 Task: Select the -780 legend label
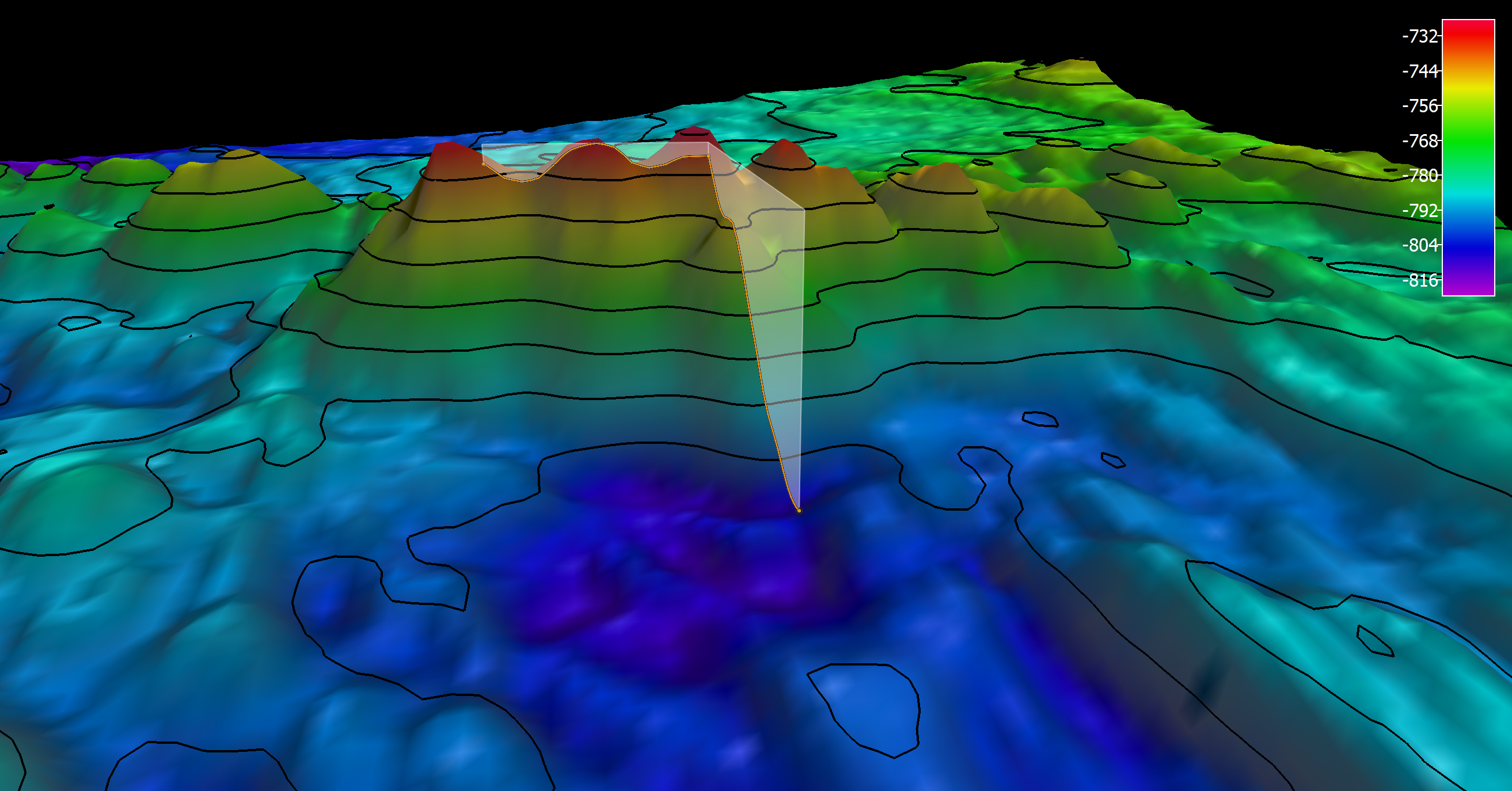click(x=1420, y=176)
